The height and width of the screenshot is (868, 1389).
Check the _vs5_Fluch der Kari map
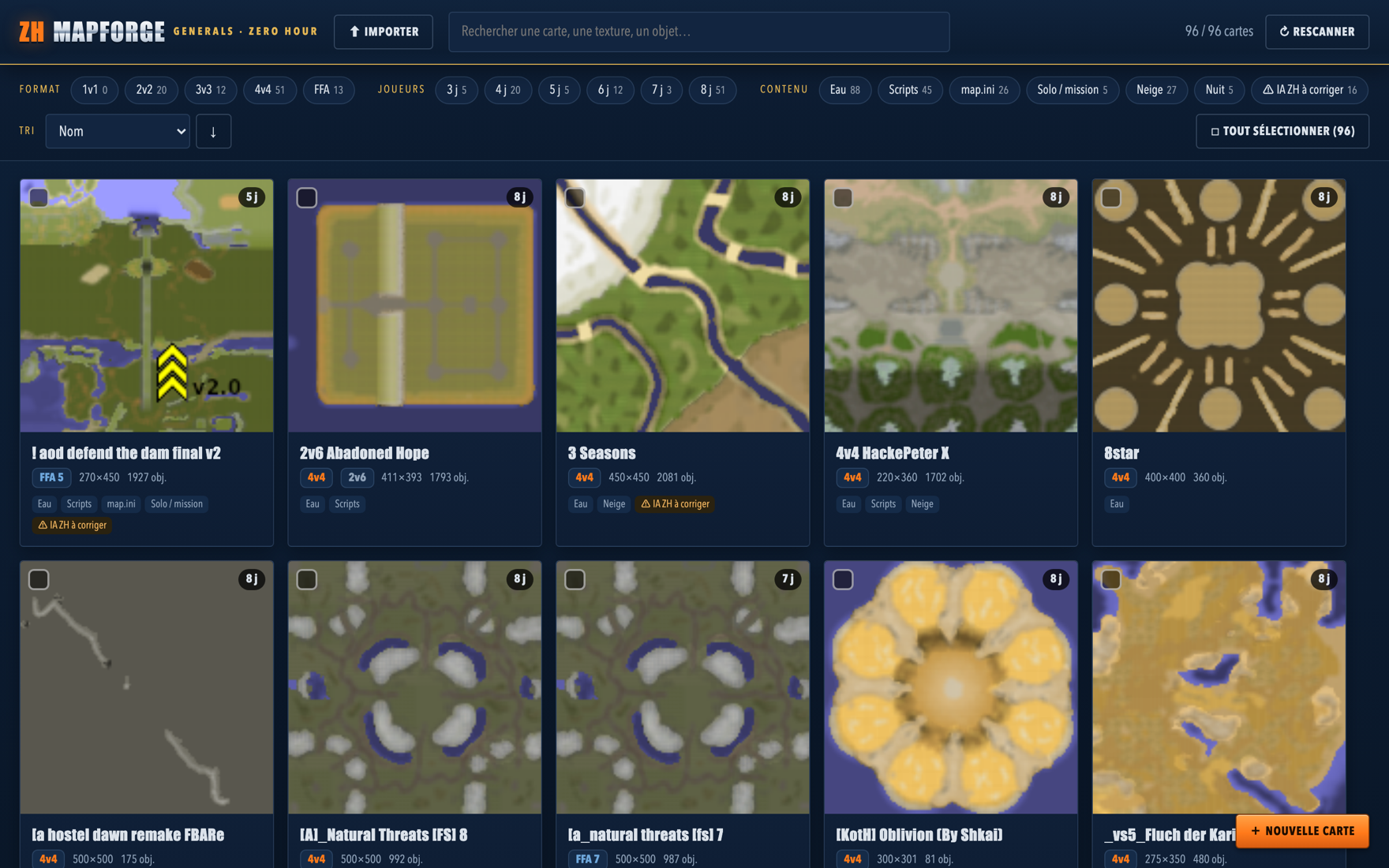pyautogui.click(x=1111, y=579)
